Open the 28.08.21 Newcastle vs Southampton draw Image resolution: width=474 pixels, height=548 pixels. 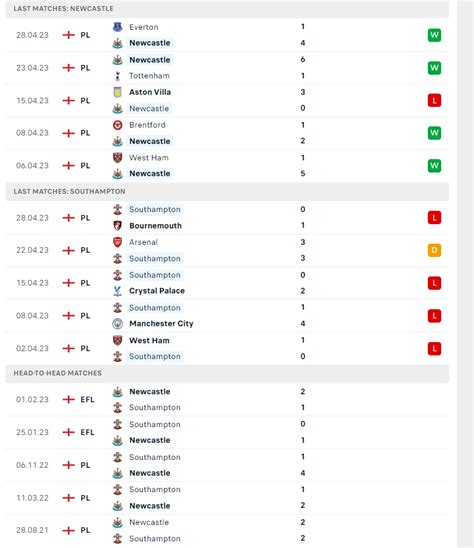pyautogui.click(x=227, y=531)
